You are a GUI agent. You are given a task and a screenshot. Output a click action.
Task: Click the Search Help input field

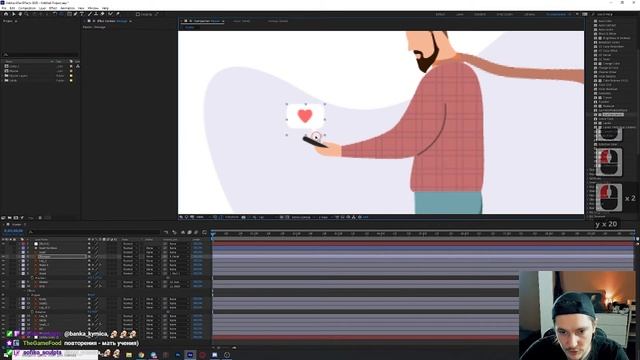tap(616, 14)
